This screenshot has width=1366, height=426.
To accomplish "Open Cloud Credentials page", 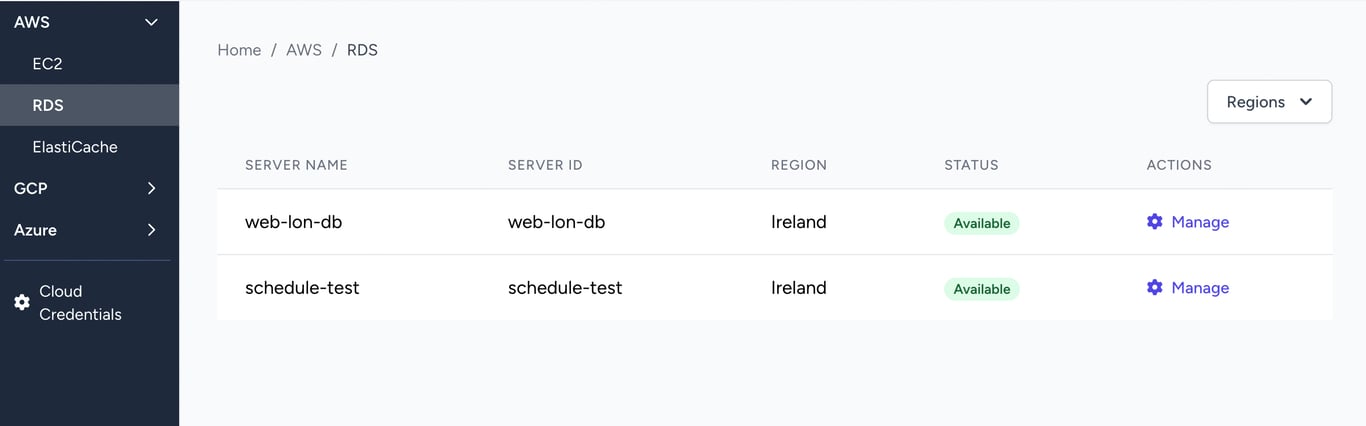I will click(80, 302).
